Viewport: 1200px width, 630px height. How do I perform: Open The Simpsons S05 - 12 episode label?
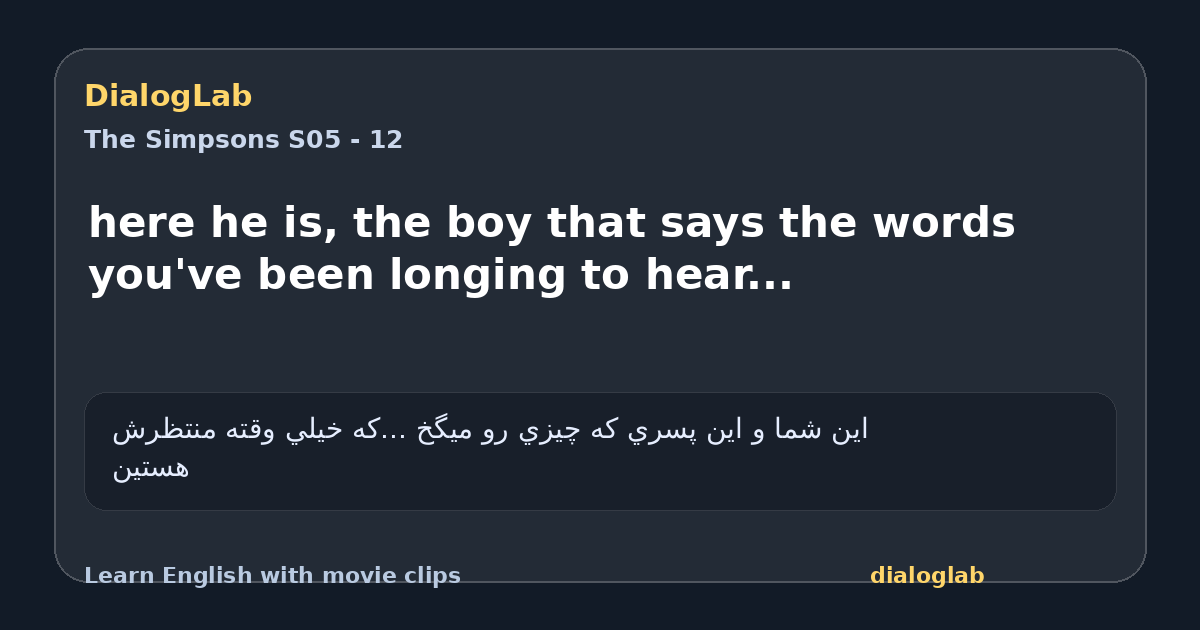pos(243,140)
